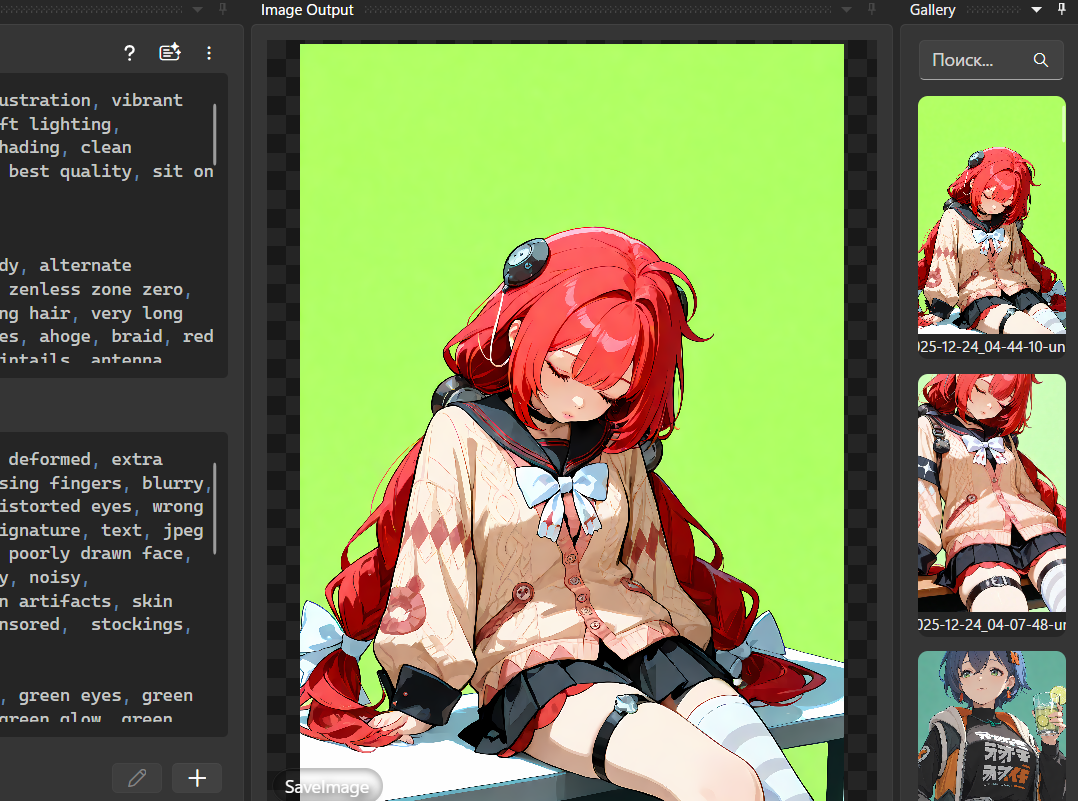This screenshot has width=1078, height=801.
Task: Click the first prompt text box scrollbar
Action: pyautogui.click(x=215, y=134)
